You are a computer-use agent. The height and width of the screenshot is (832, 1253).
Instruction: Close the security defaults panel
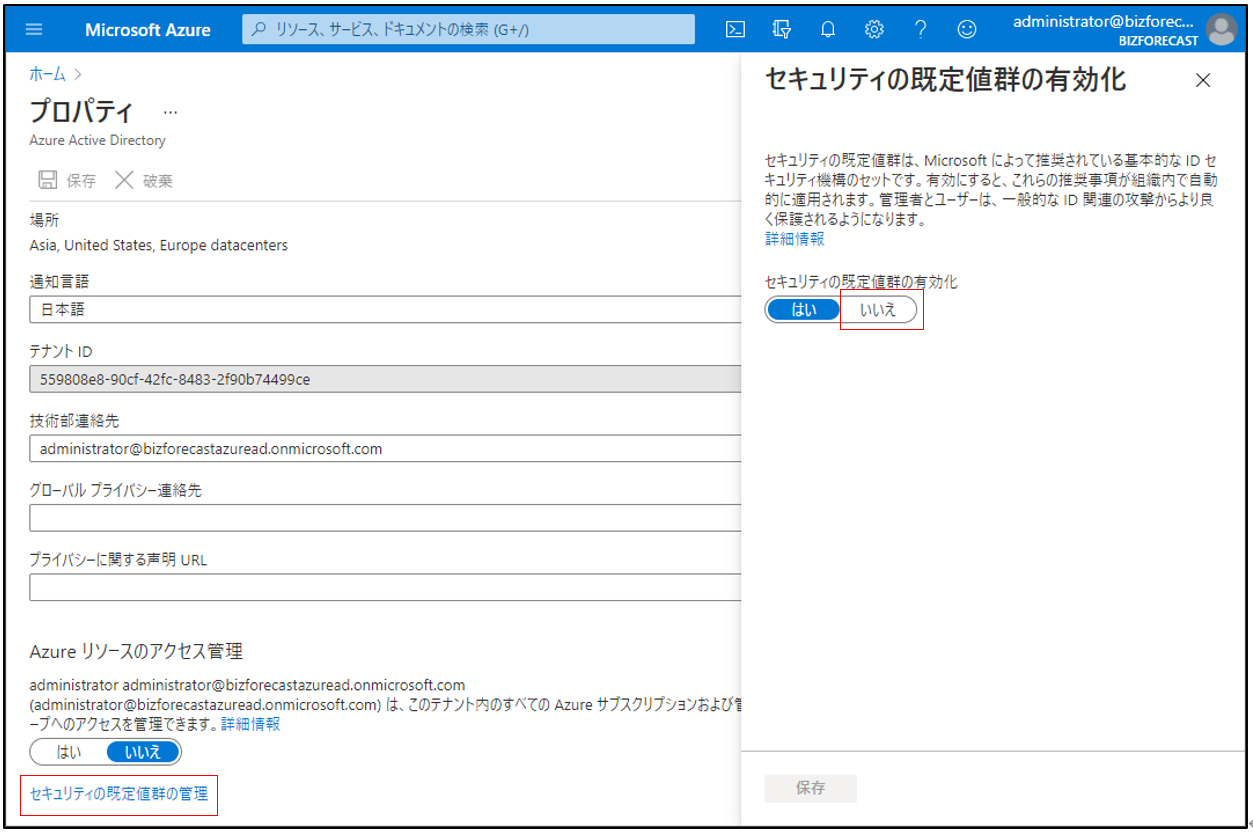pos(1203,81)
